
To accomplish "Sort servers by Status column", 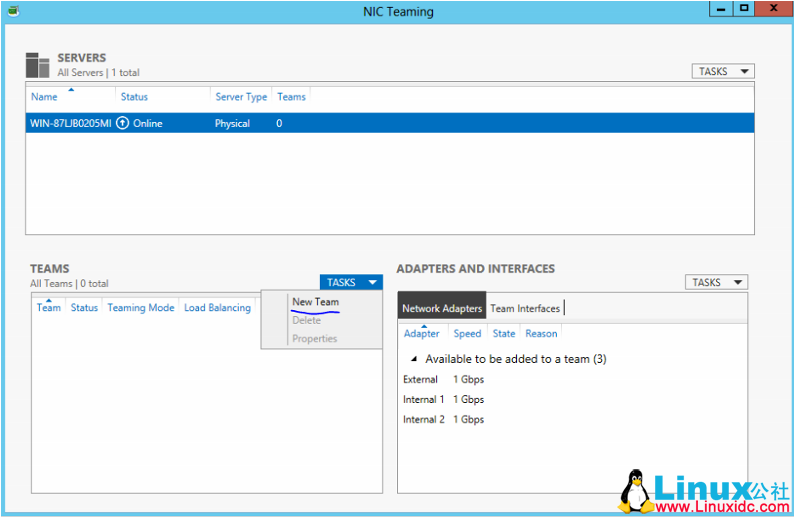I will (x=134, y=97).
